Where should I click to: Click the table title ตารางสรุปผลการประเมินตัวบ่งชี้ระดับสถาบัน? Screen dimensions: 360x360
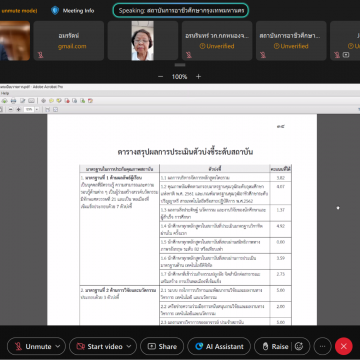coord(185,152)
